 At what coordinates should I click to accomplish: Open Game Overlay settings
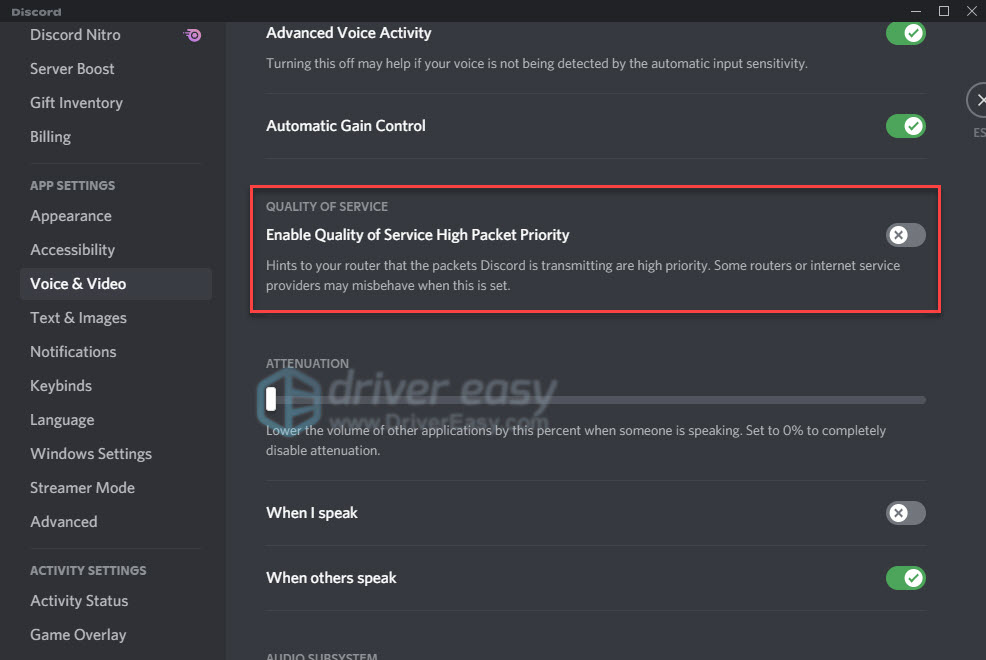pyautogui.click(x=78, y=634)
